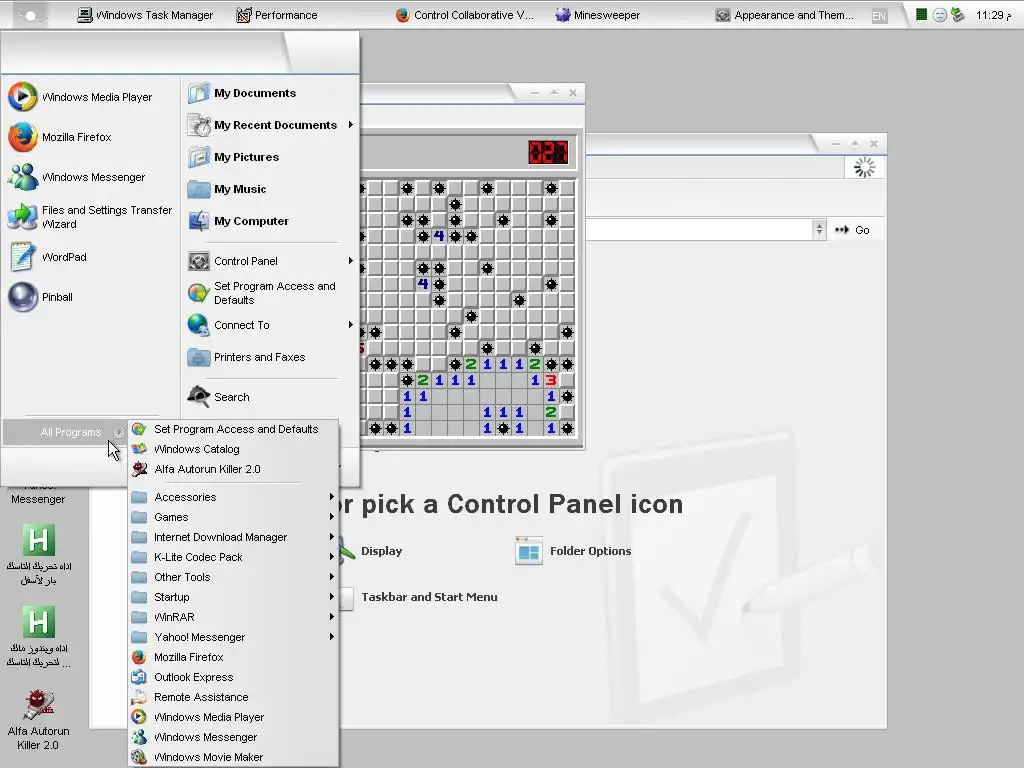This screenshot has height=768, width=1024.
Task: Open My Music folder
Action: [227, 189]
